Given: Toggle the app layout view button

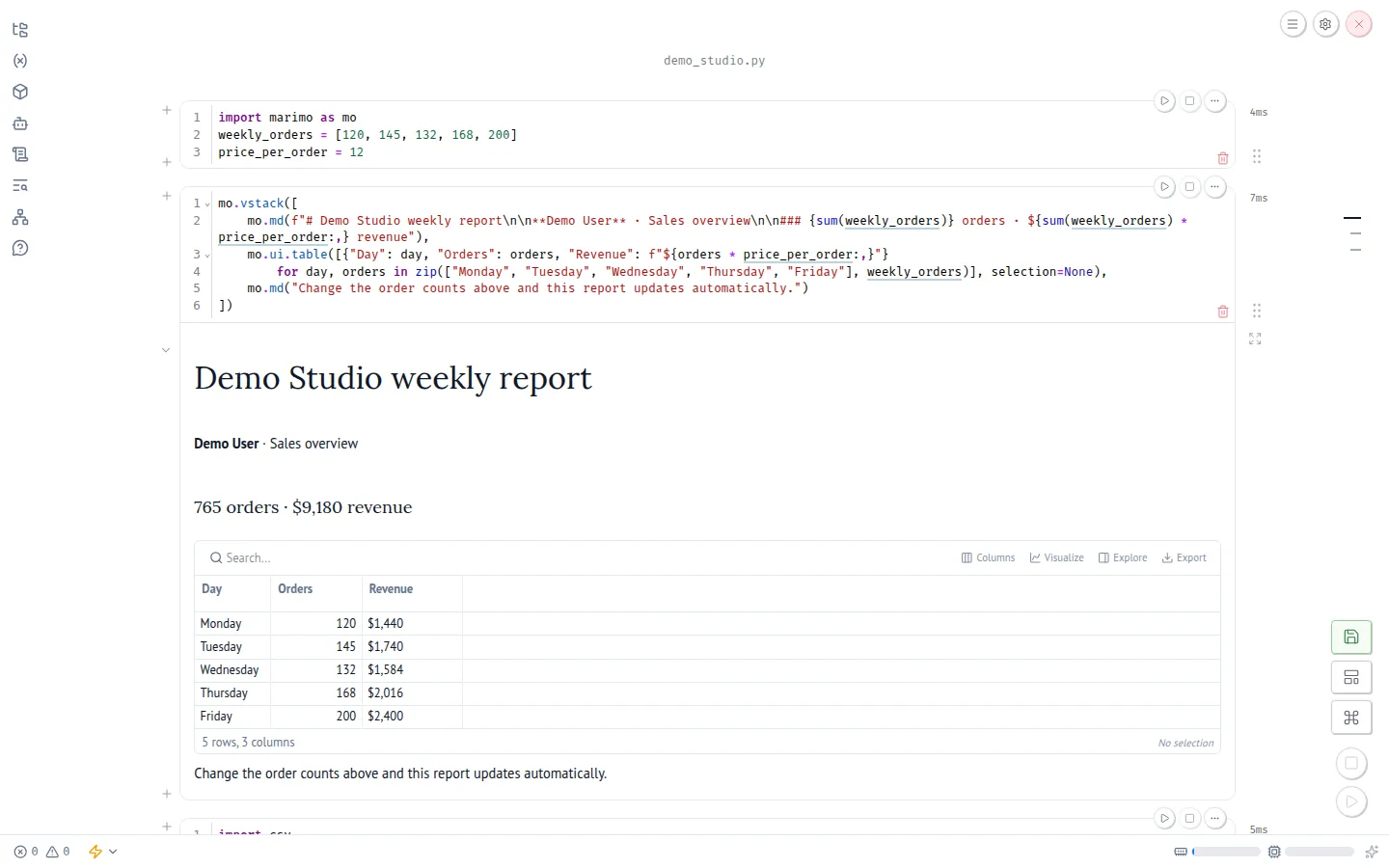Looking at the screenshot, I should point(1351,677).
